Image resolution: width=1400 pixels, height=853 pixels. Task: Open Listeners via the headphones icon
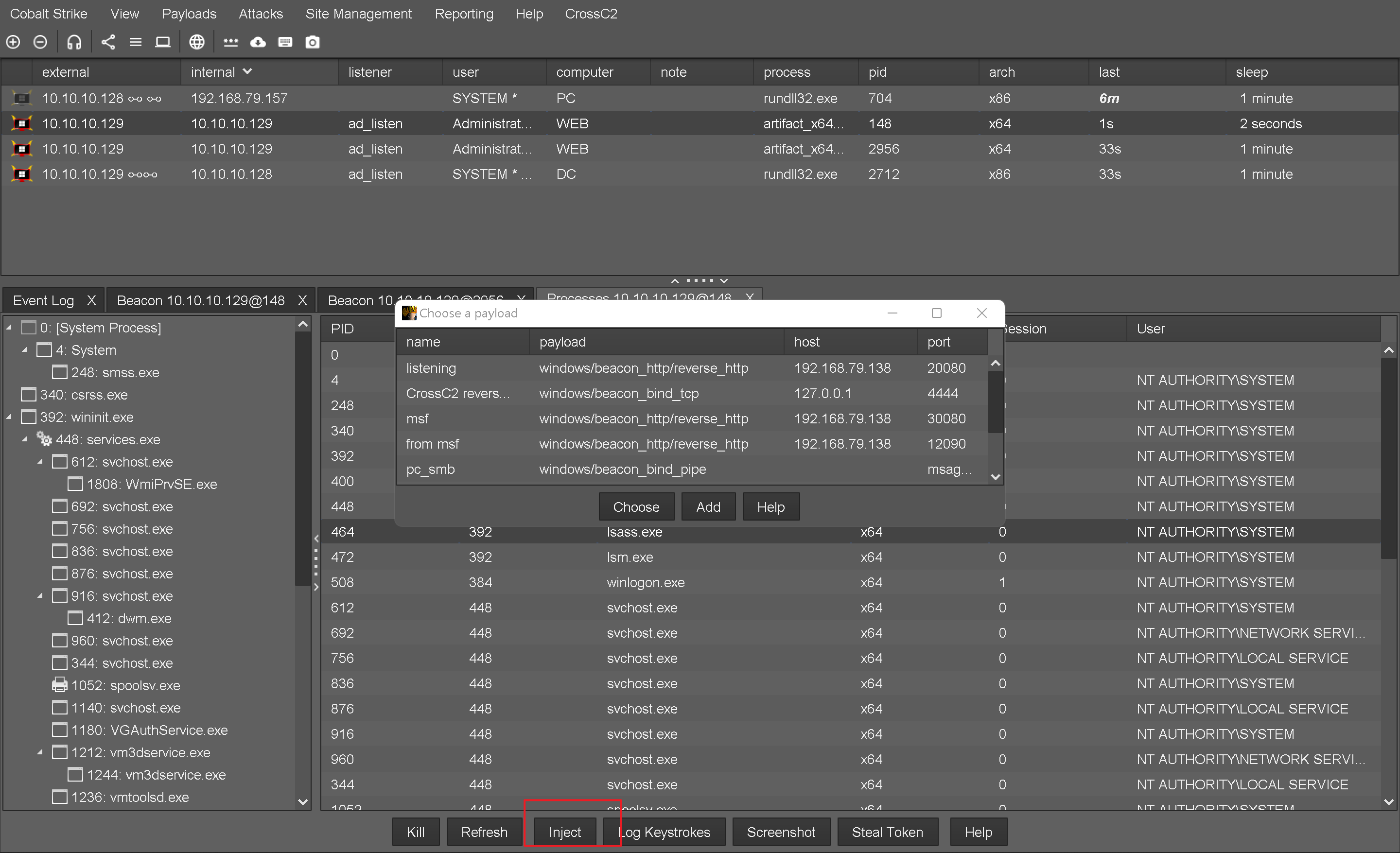tap(74, 42)
